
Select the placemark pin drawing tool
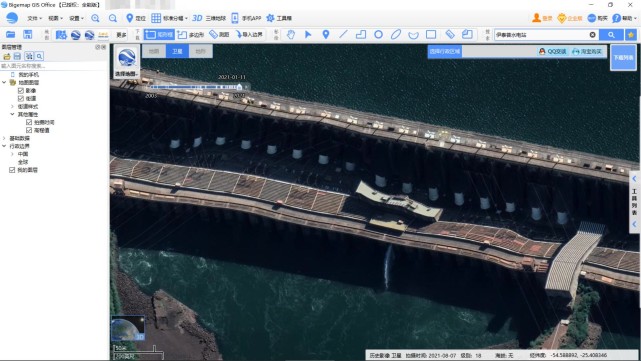326,35
